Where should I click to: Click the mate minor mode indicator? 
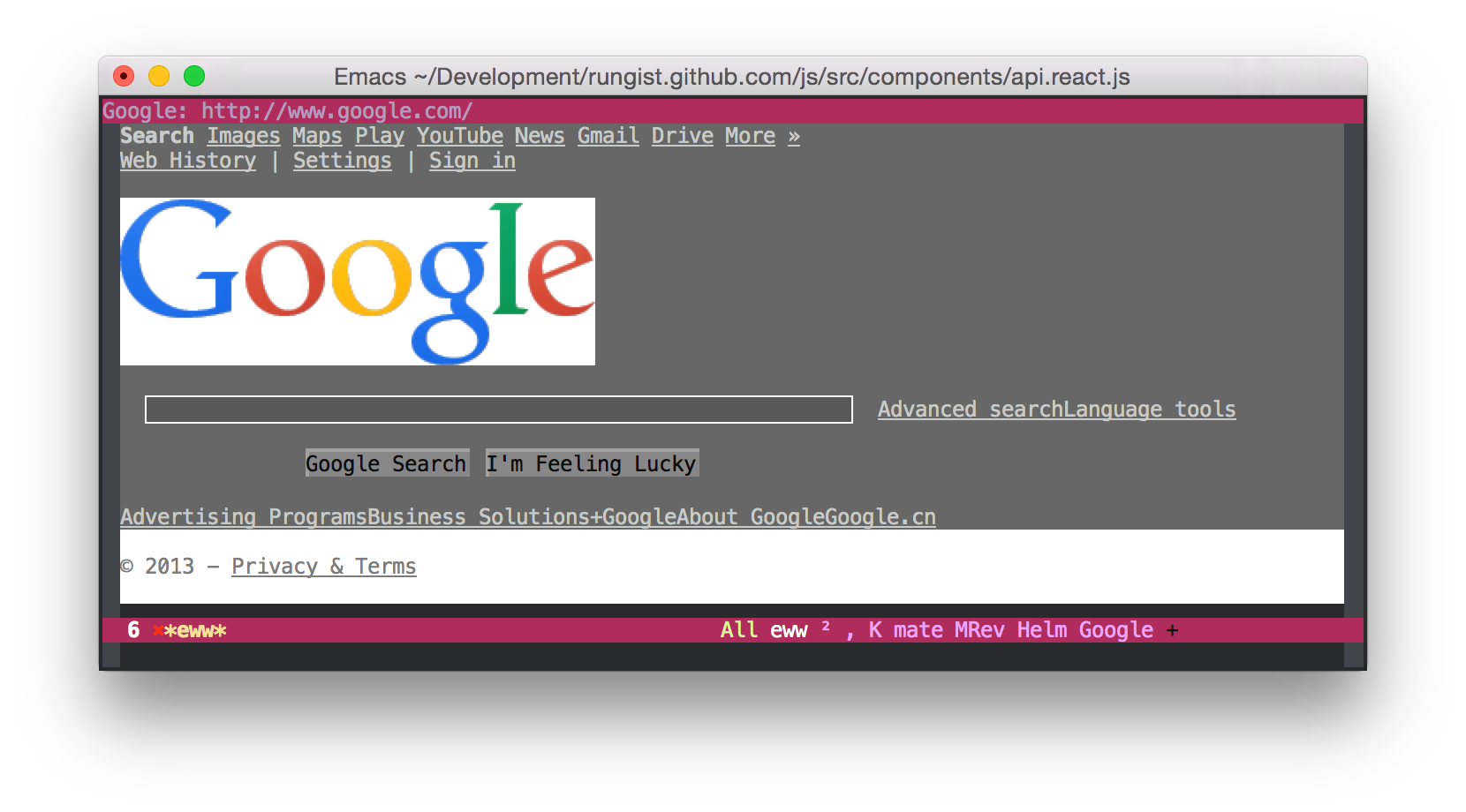(918, 630)
